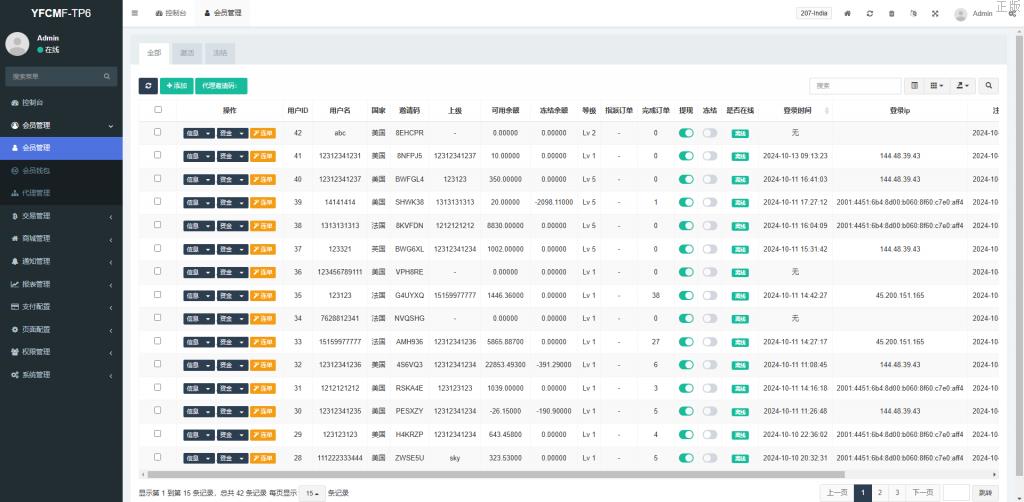Switch to the 激活 tab

pyautogui.click(x=187, y=52)
